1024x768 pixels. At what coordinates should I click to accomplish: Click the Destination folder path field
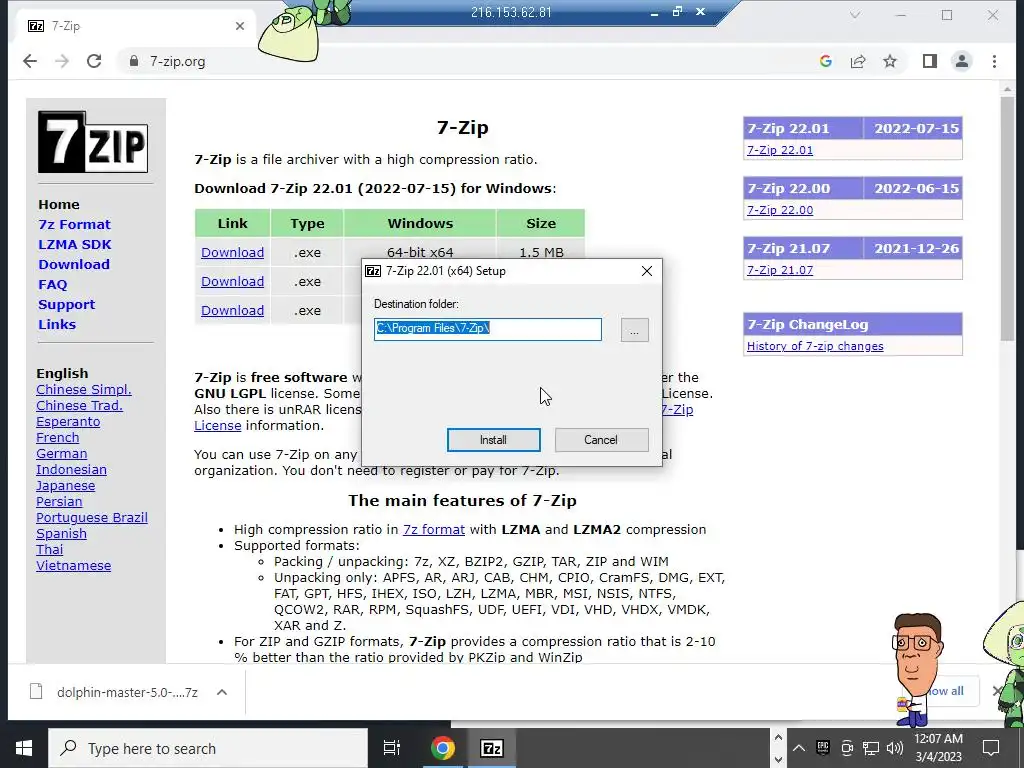coord(488,329)
